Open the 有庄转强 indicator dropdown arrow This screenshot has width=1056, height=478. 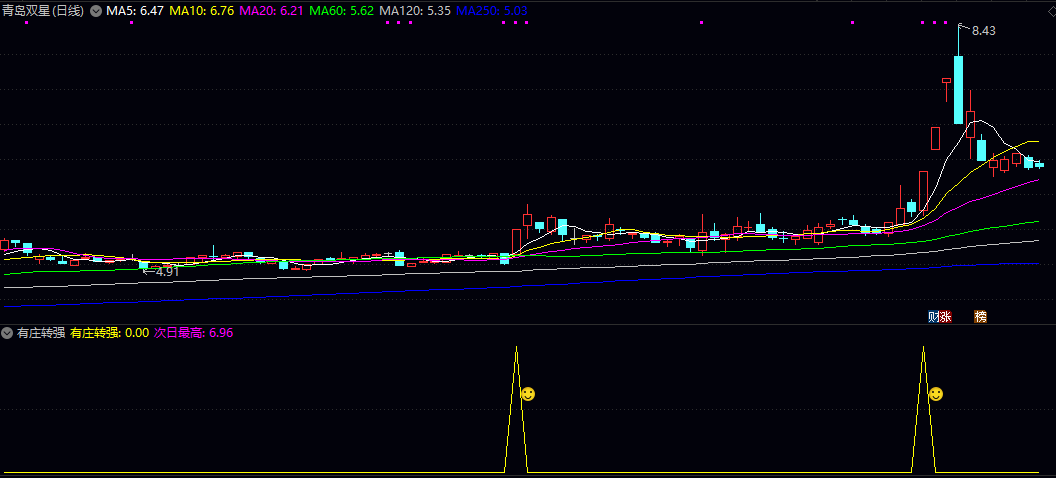click(x=7, y=333)
